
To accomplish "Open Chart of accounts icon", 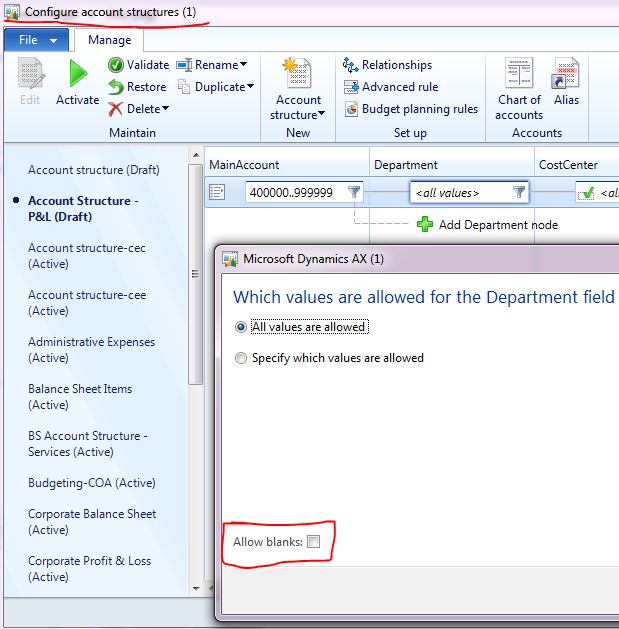I will (x=519, y=73).
